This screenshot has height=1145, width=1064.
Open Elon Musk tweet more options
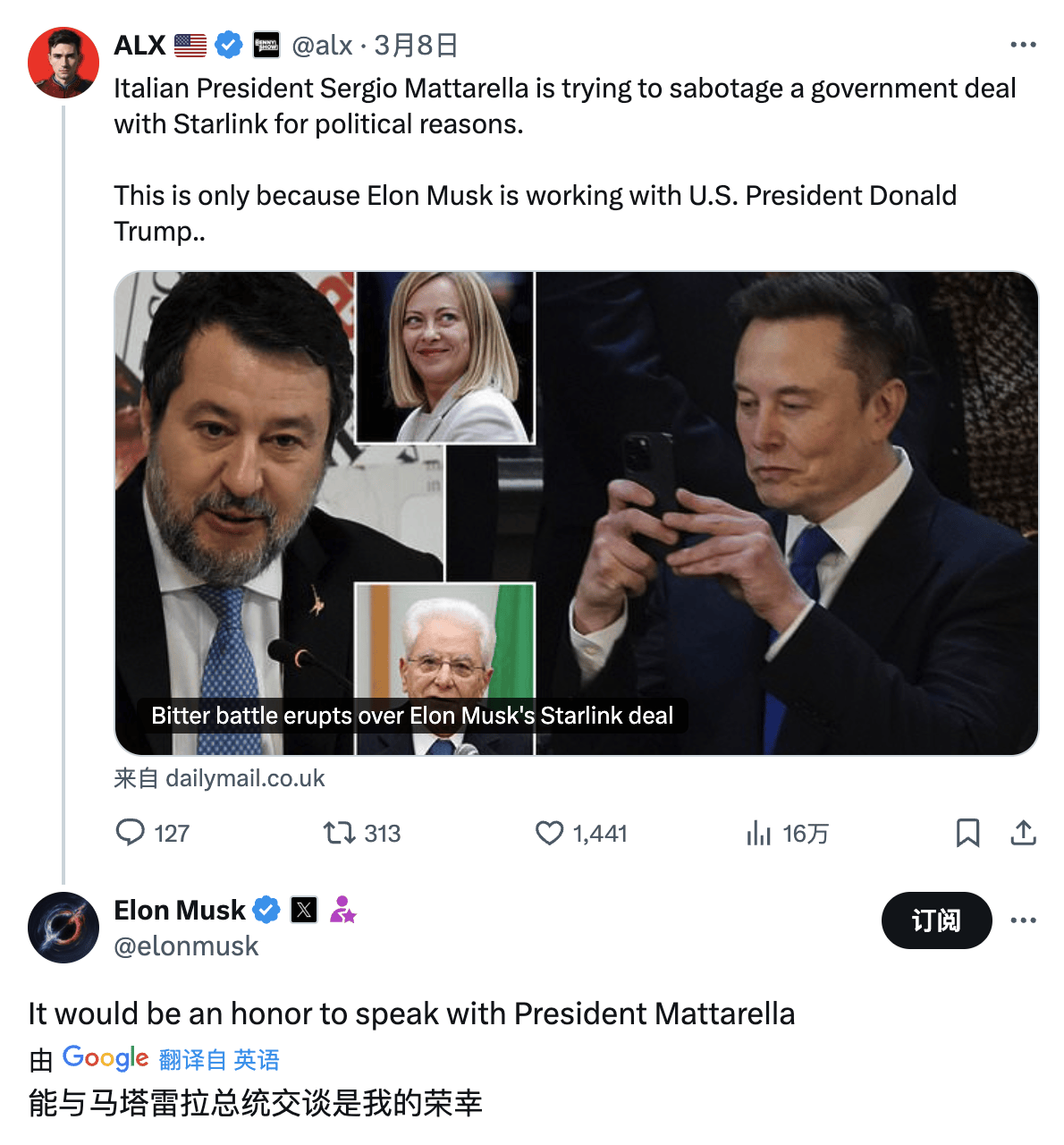coord(1023,920)
